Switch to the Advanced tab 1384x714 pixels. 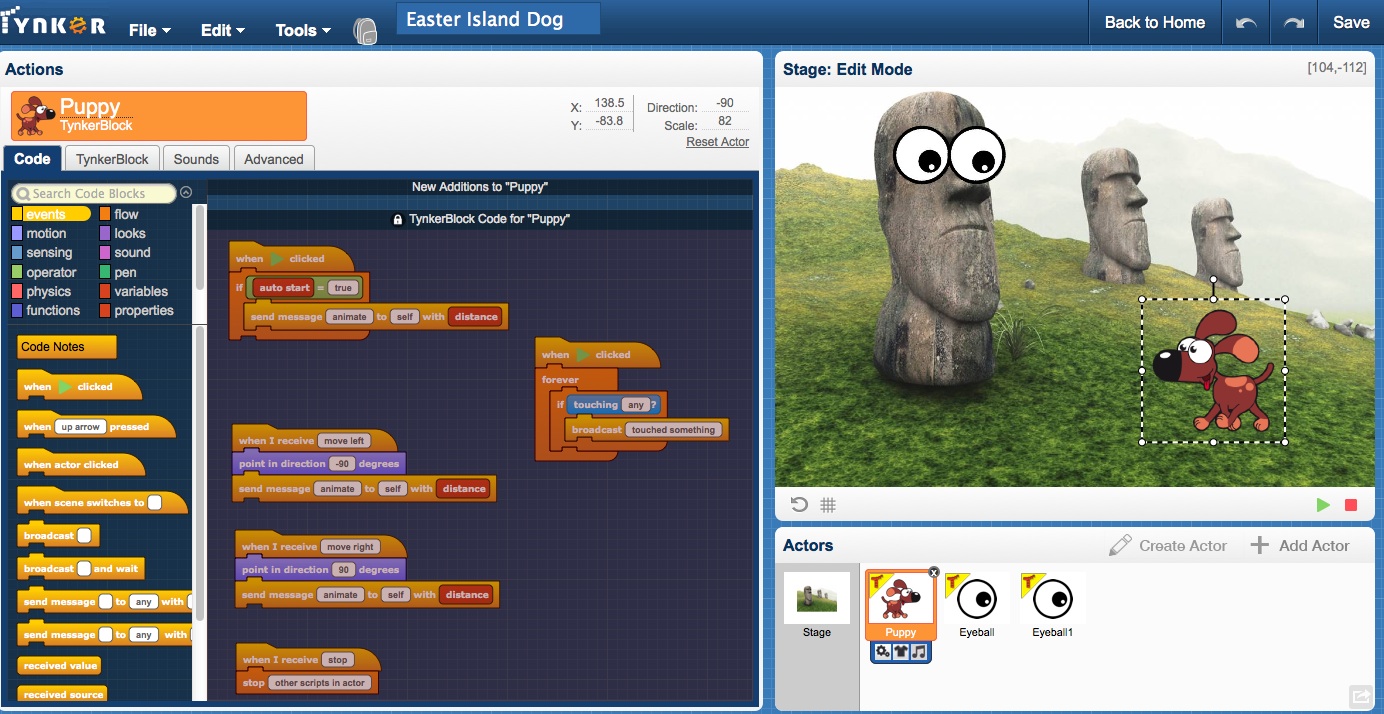click(x=274, y=159)
